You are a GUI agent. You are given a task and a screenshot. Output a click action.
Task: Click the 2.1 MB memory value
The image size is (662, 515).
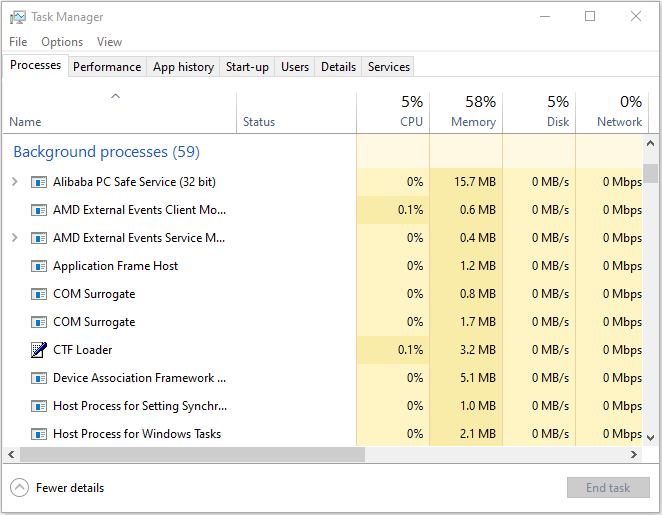tap(478, 434)
